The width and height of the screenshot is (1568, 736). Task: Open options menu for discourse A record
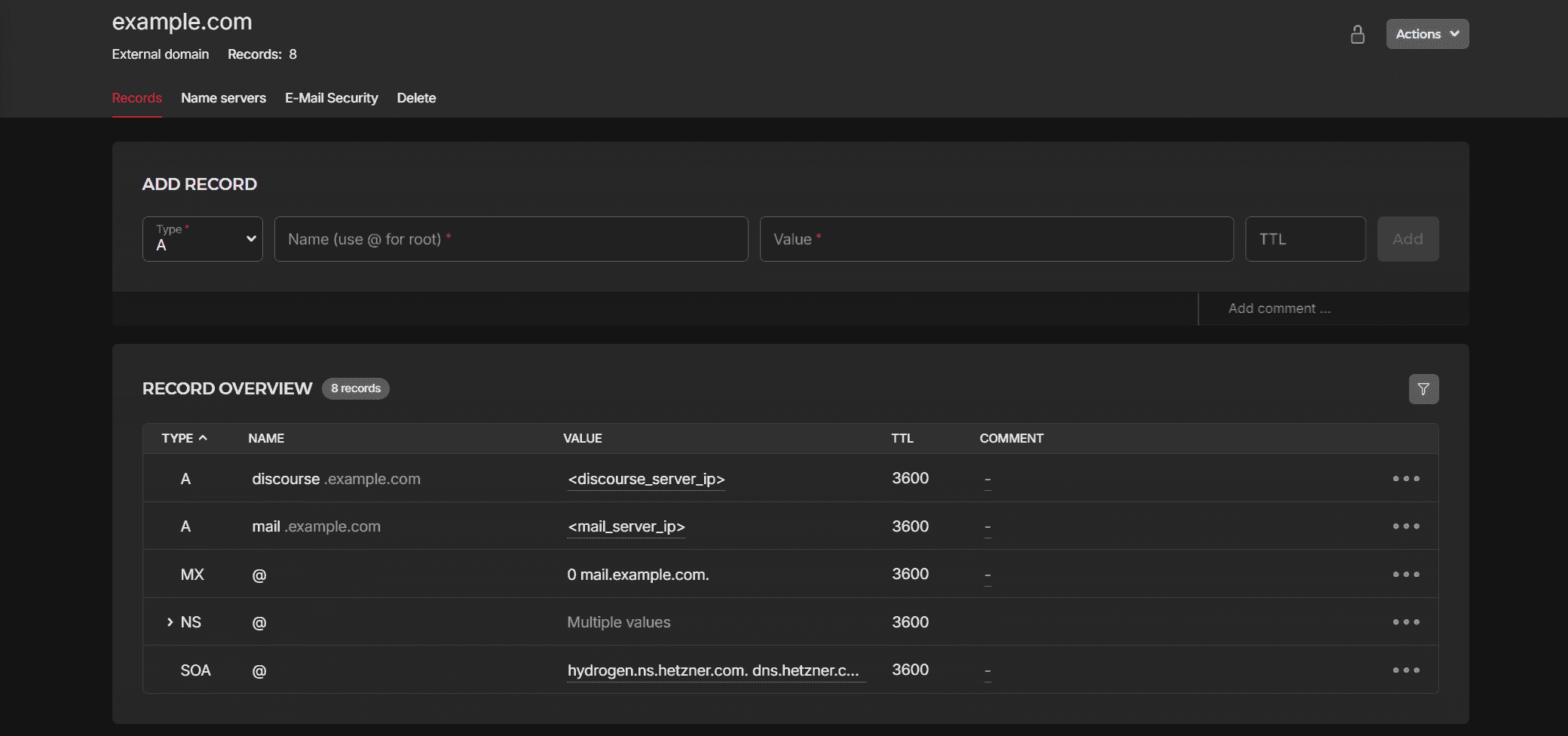click(x=1406, y=479)
